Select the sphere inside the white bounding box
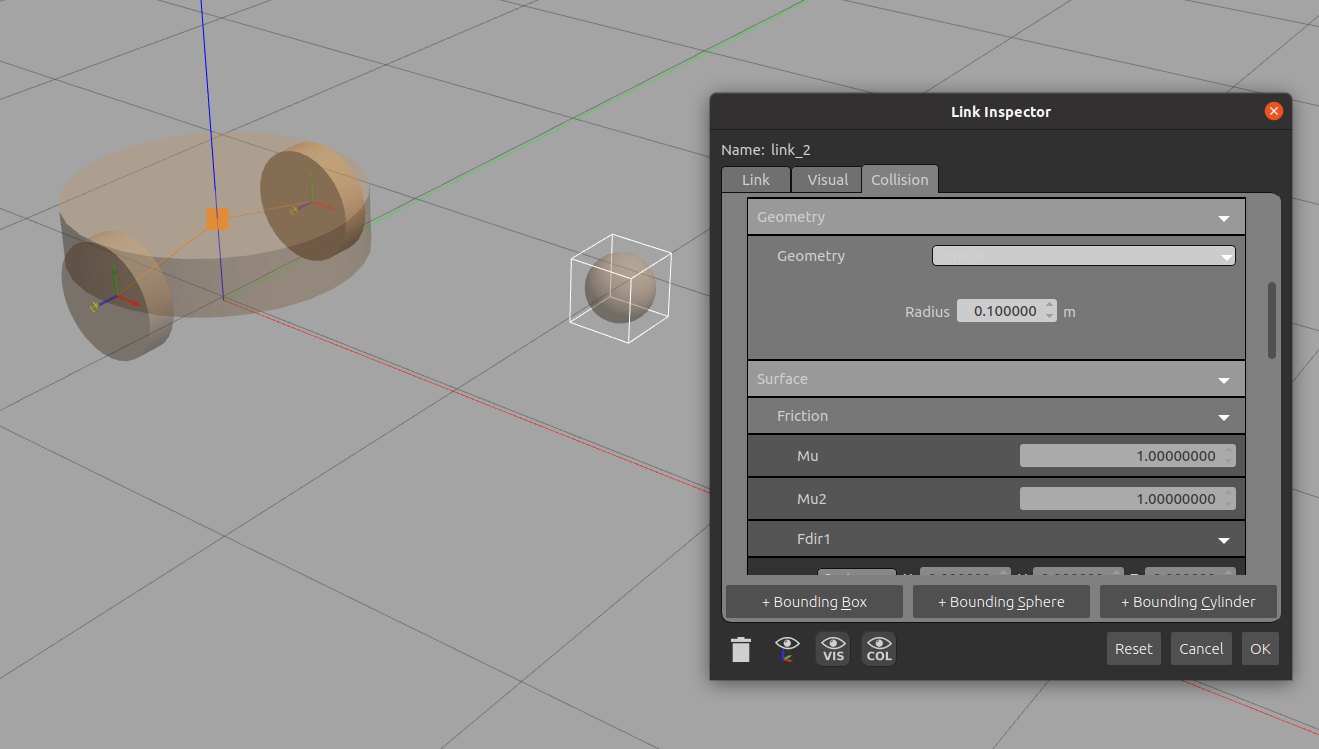This screenshot has width=1319, height=749. tap(620, 288)
